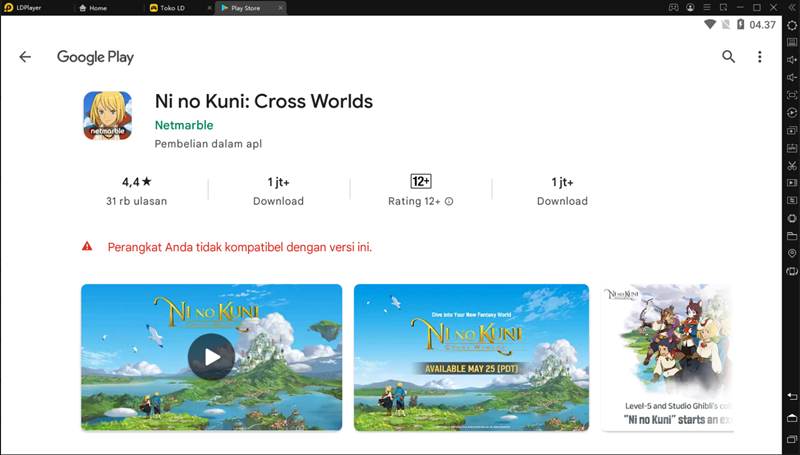Screen dimensions: 800x455
Task: Open the three-dot overflow menu
Action: (760, 57)
